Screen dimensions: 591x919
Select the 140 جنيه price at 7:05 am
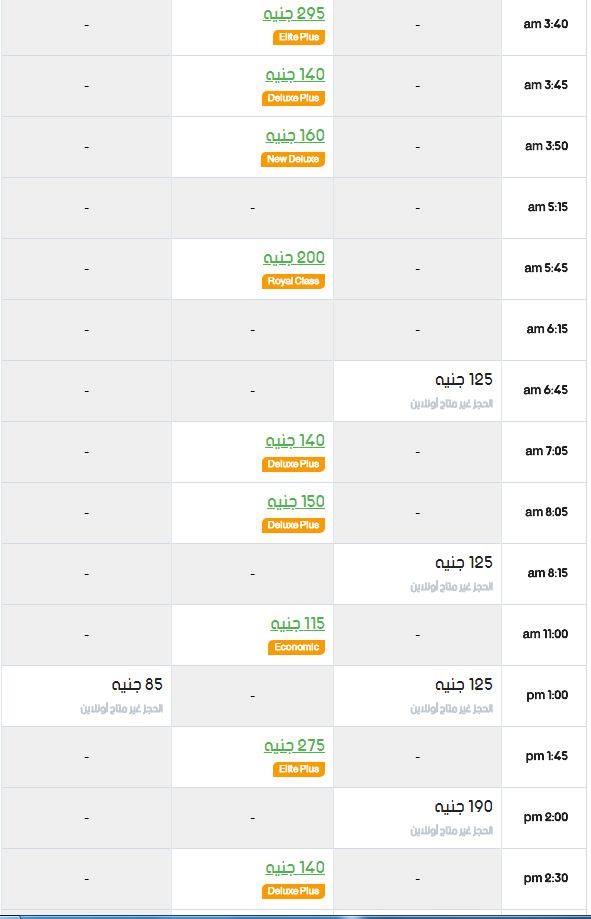coord(295,440)
